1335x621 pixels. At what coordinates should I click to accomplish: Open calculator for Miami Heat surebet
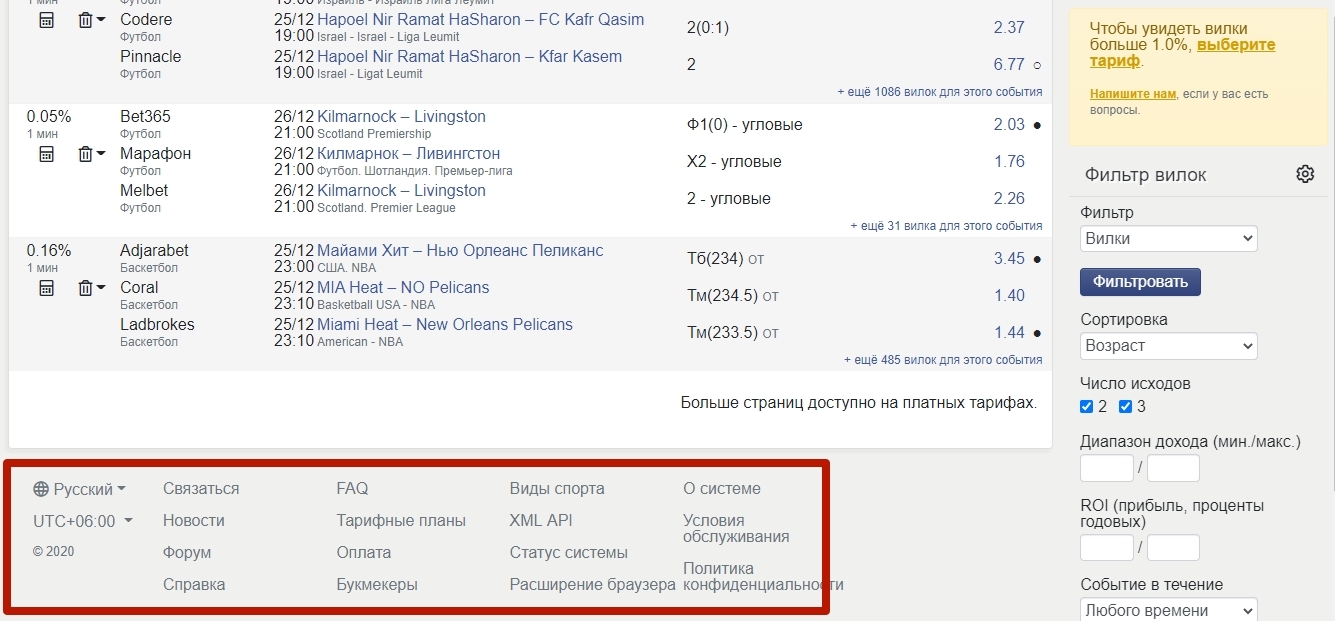coord(46,288)
